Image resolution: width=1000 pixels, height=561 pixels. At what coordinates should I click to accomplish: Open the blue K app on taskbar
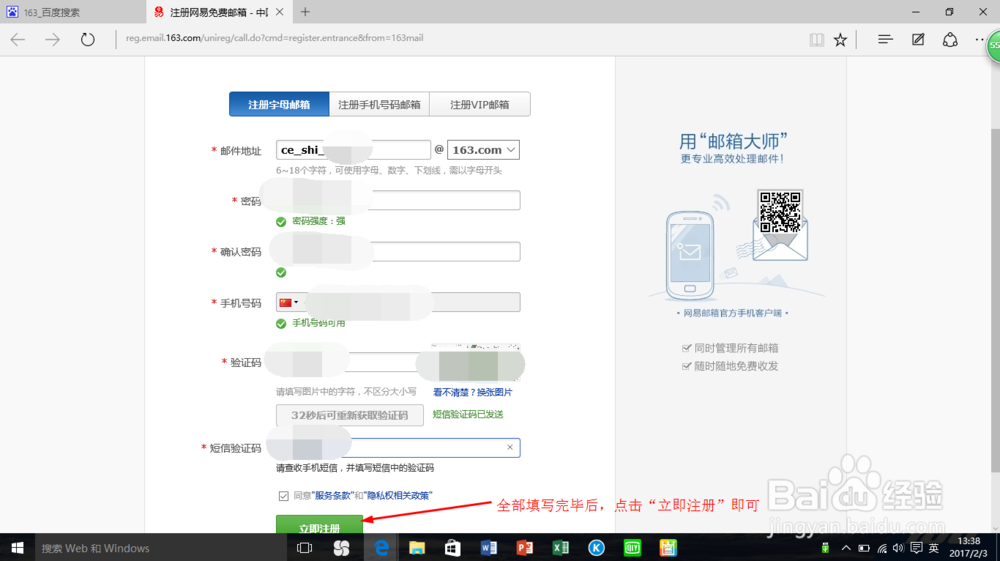596,548
